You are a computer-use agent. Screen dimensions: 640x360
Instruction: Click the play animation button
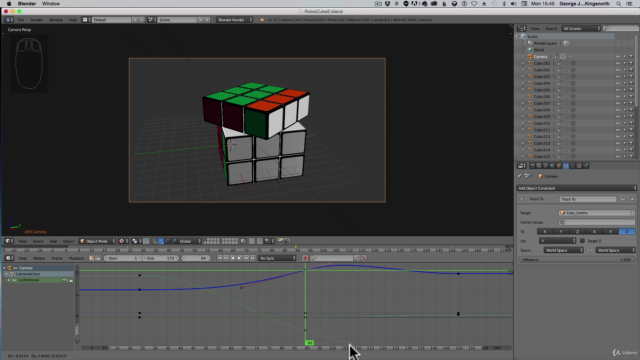239,258
